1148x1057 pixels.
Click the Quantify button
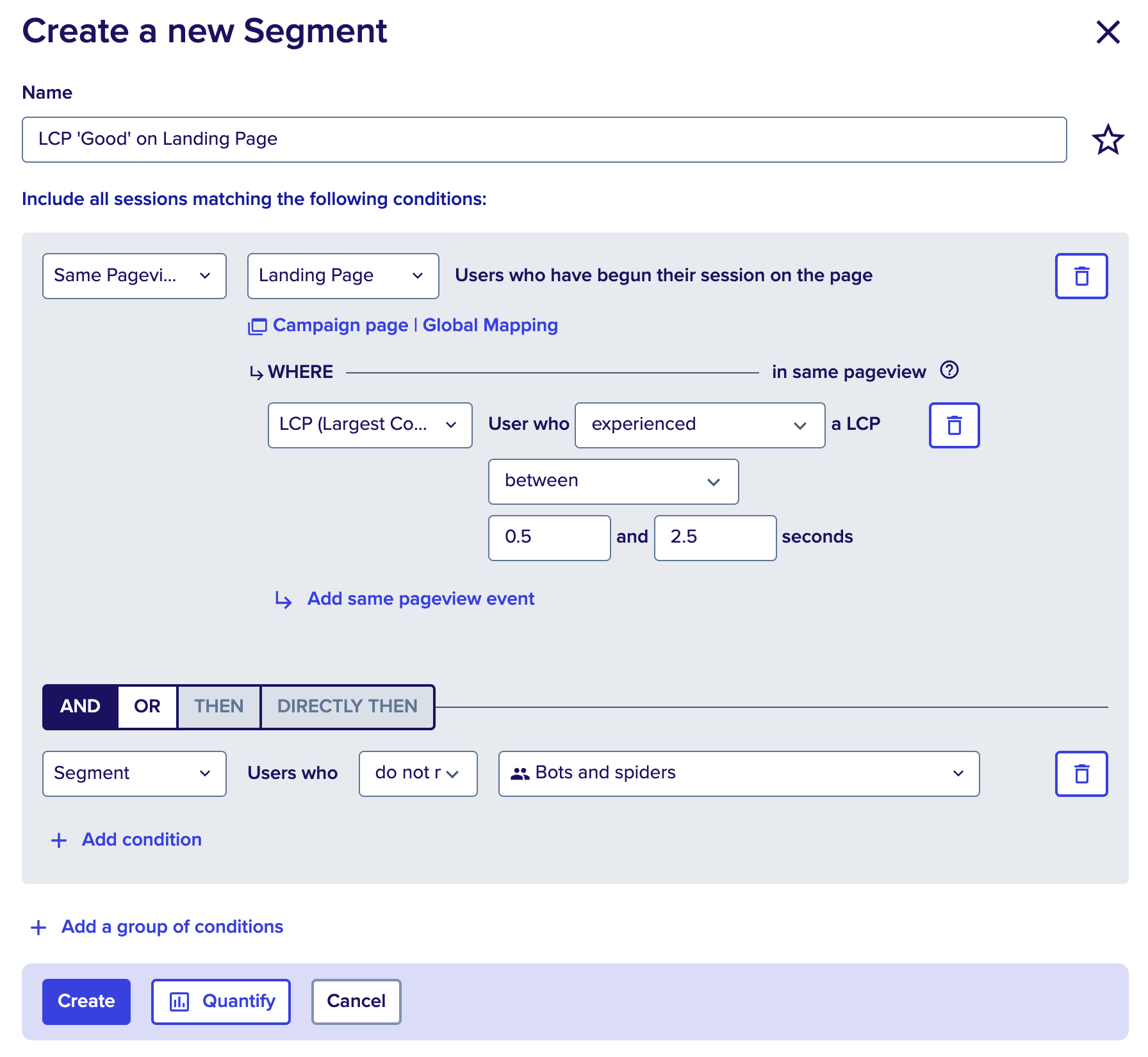coord(221,1002)
